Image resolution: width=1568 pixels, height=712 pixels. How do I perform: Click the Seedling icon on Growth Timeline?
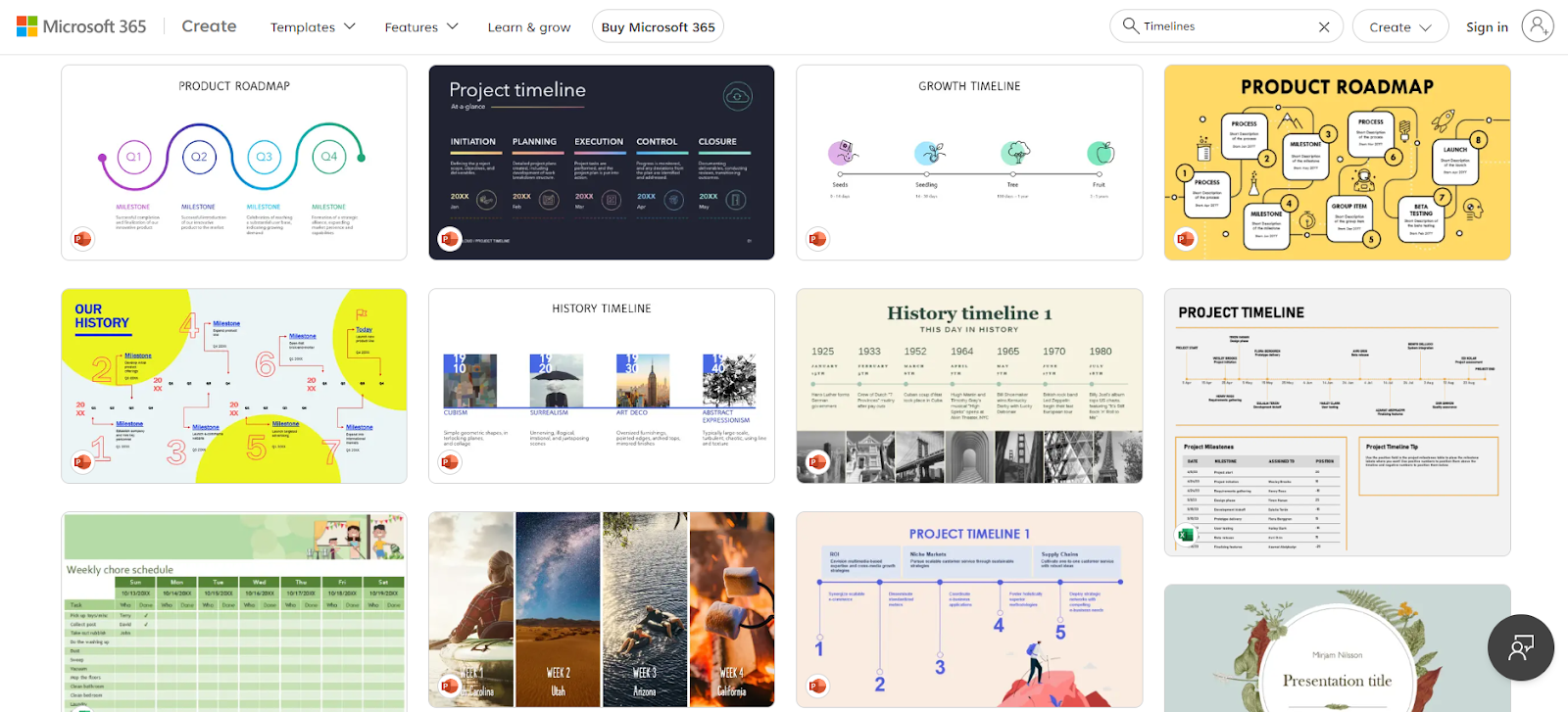pyautogui.click(x=929, y=153)
